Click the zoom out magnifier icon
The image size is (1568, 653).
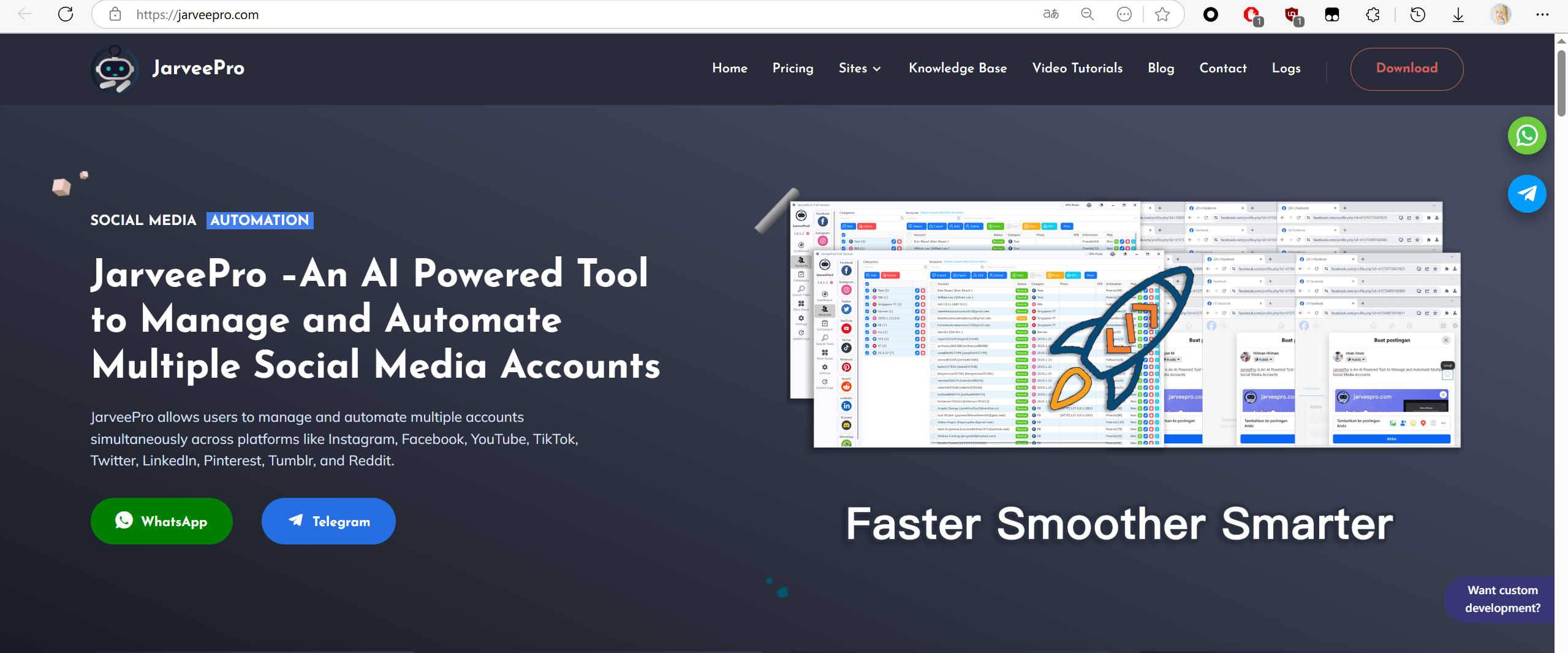click(x=1088, y=14)
